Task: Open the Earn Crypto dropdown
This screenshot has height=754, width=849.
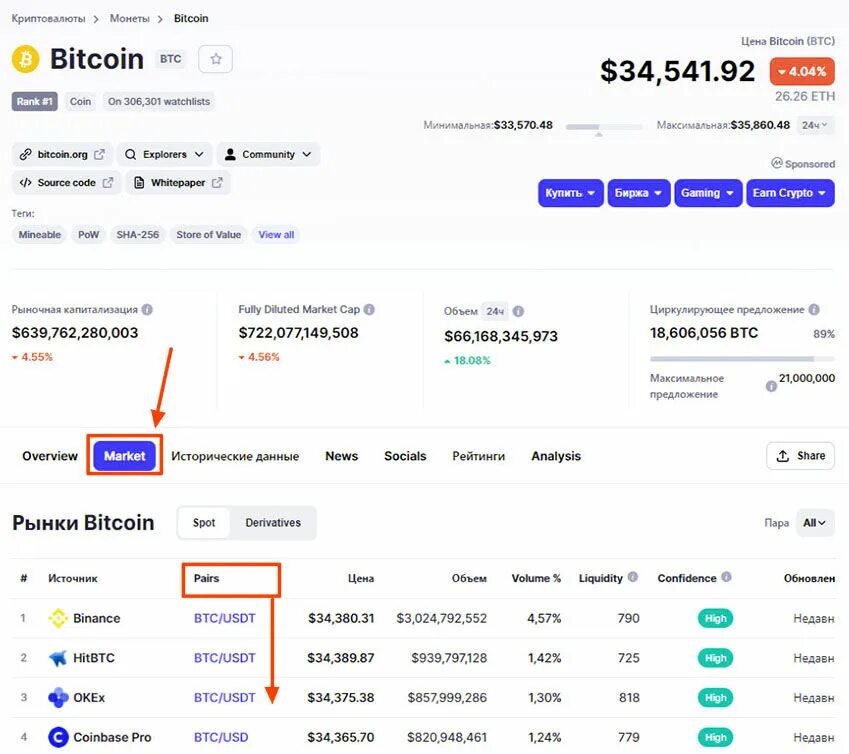Action: (790, 193)
